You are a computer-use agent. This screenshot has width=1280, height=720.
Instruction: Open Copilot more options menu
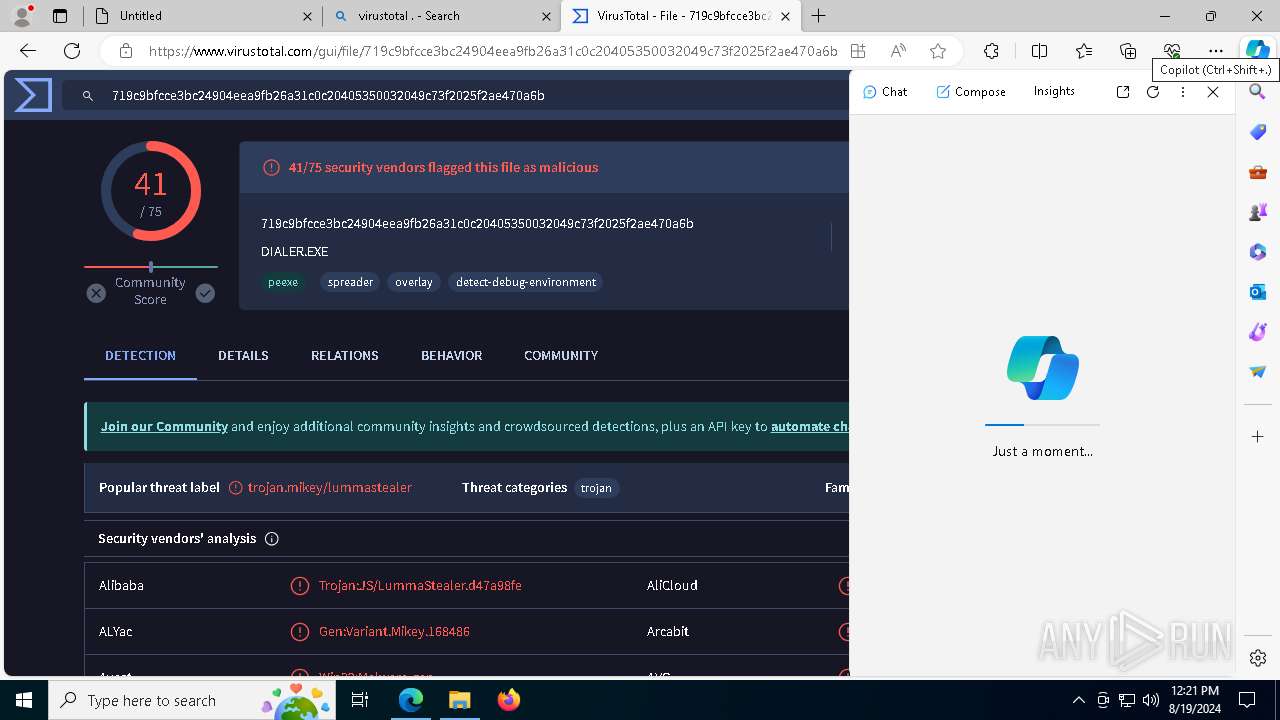pyautogui.click(x=1183, y=92)
